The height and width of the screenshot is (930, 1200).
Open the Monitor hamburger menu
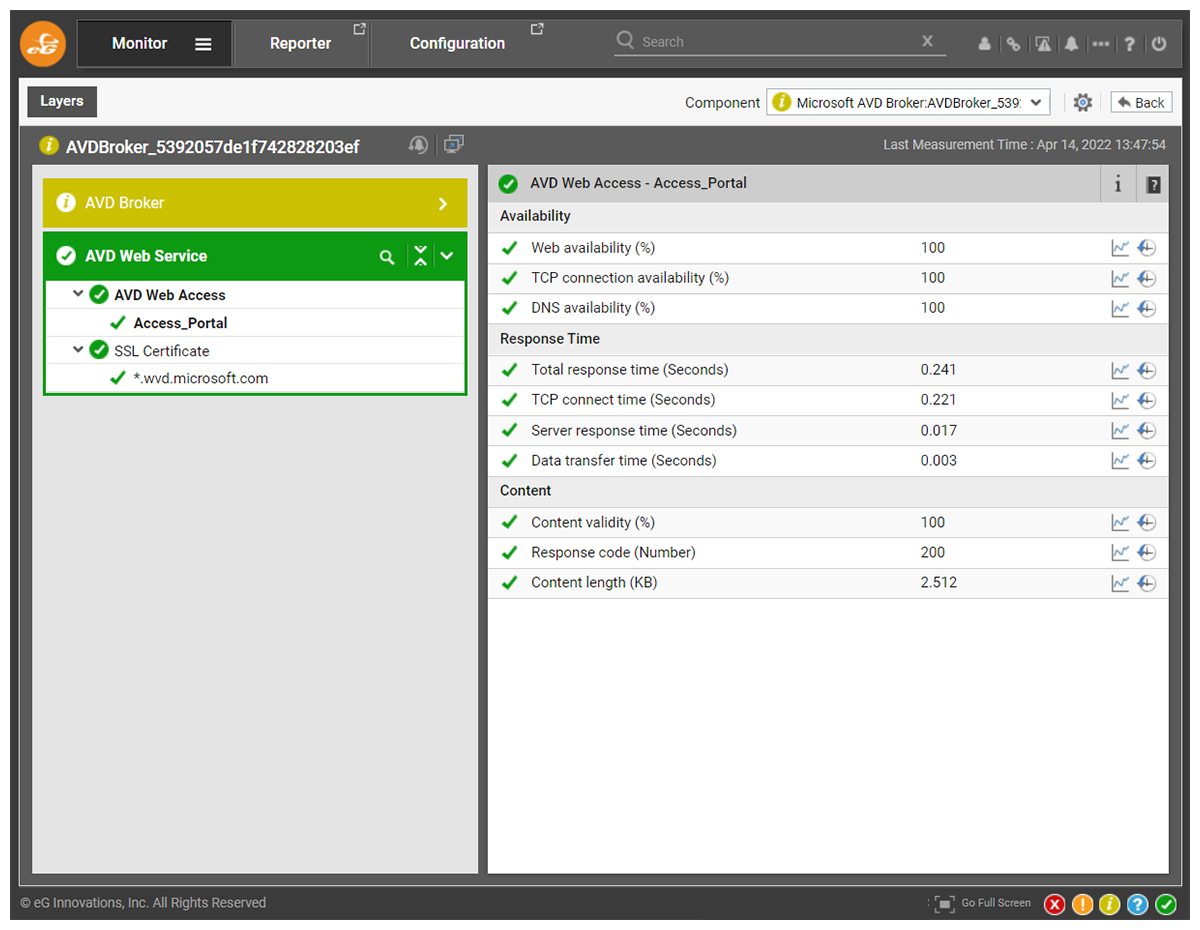(x=203, y=44)
